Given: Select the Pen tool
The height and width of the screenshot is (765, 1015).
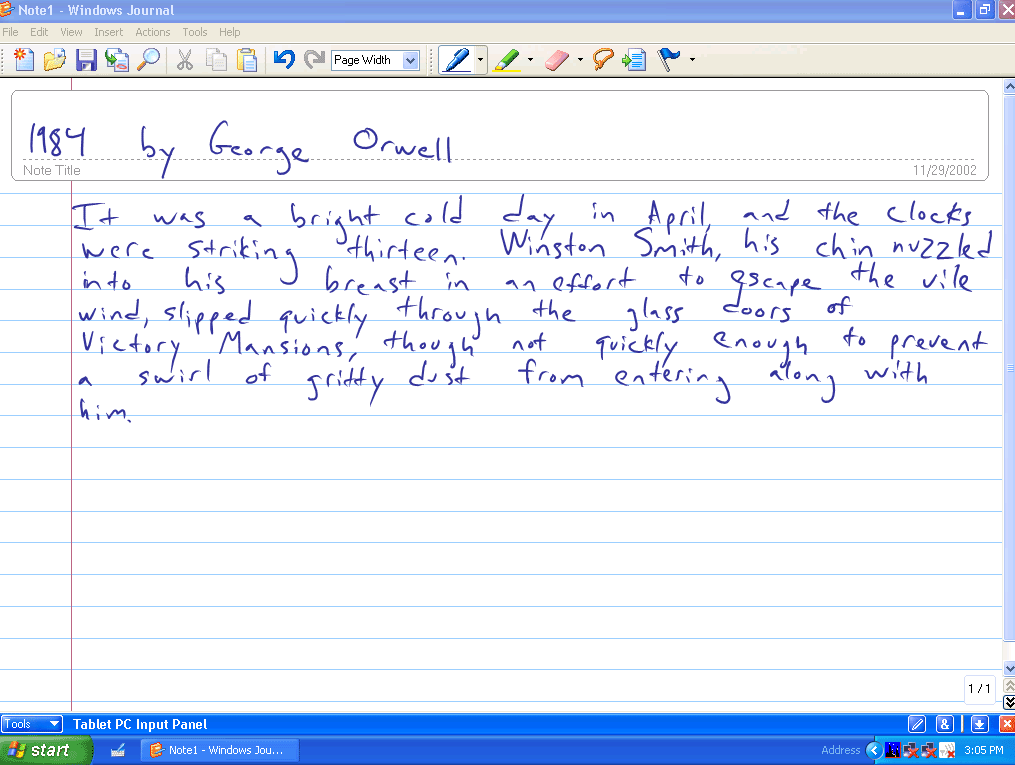Looking at the screenshot, I should point(455,60).
